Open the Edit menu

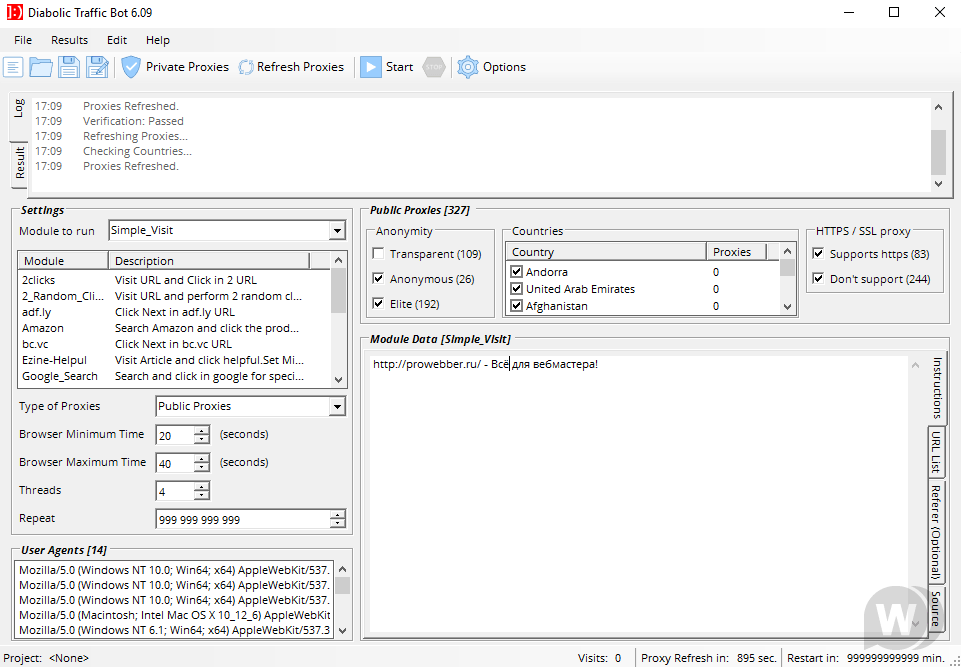pos(116,40)
